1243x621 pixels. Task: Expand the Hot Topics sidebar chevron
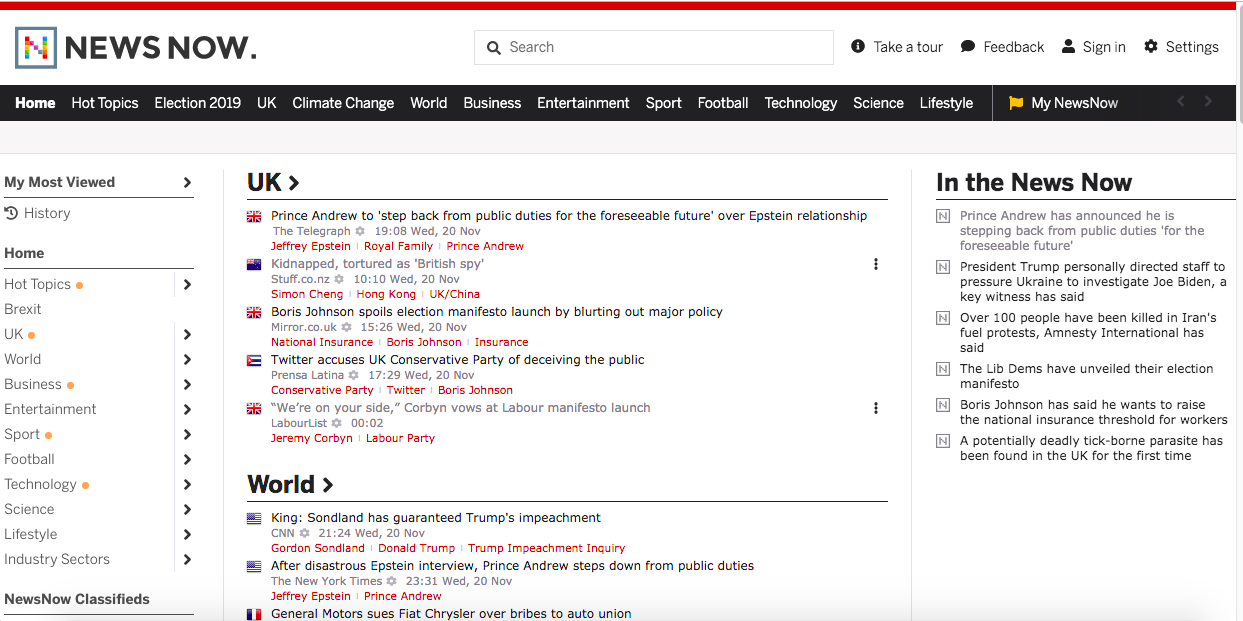click(x=187, y=284)
